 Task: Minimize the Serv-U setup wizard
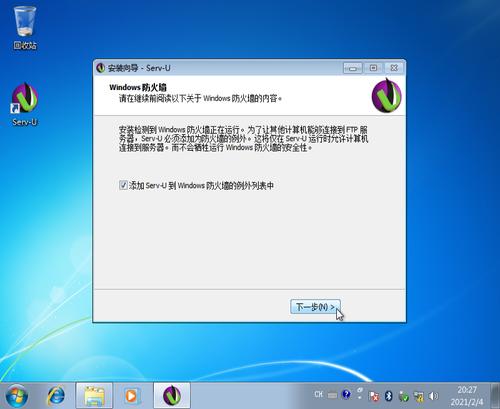pyautogui.click(x=353, y=68)
